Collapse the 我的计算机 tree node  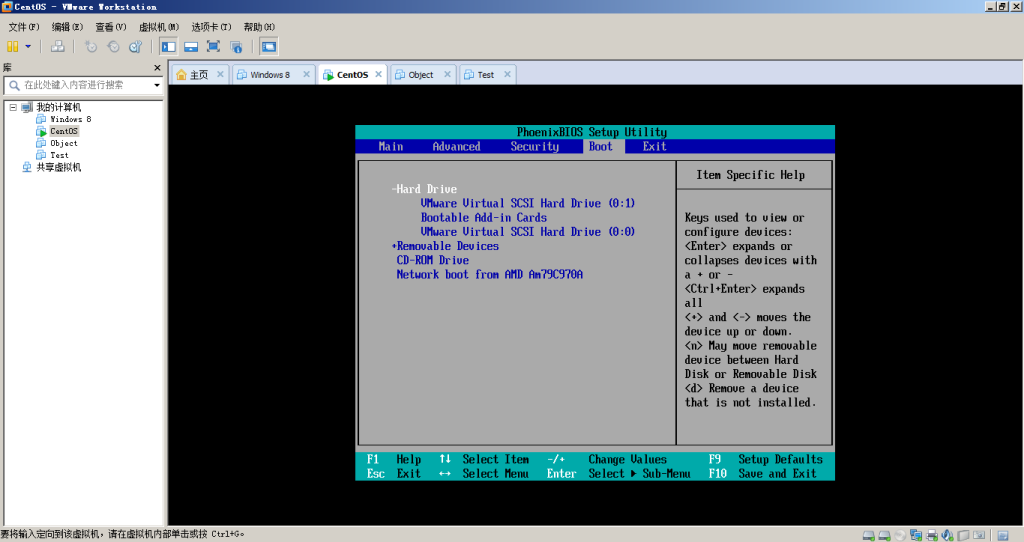click(x=13, y=107)
